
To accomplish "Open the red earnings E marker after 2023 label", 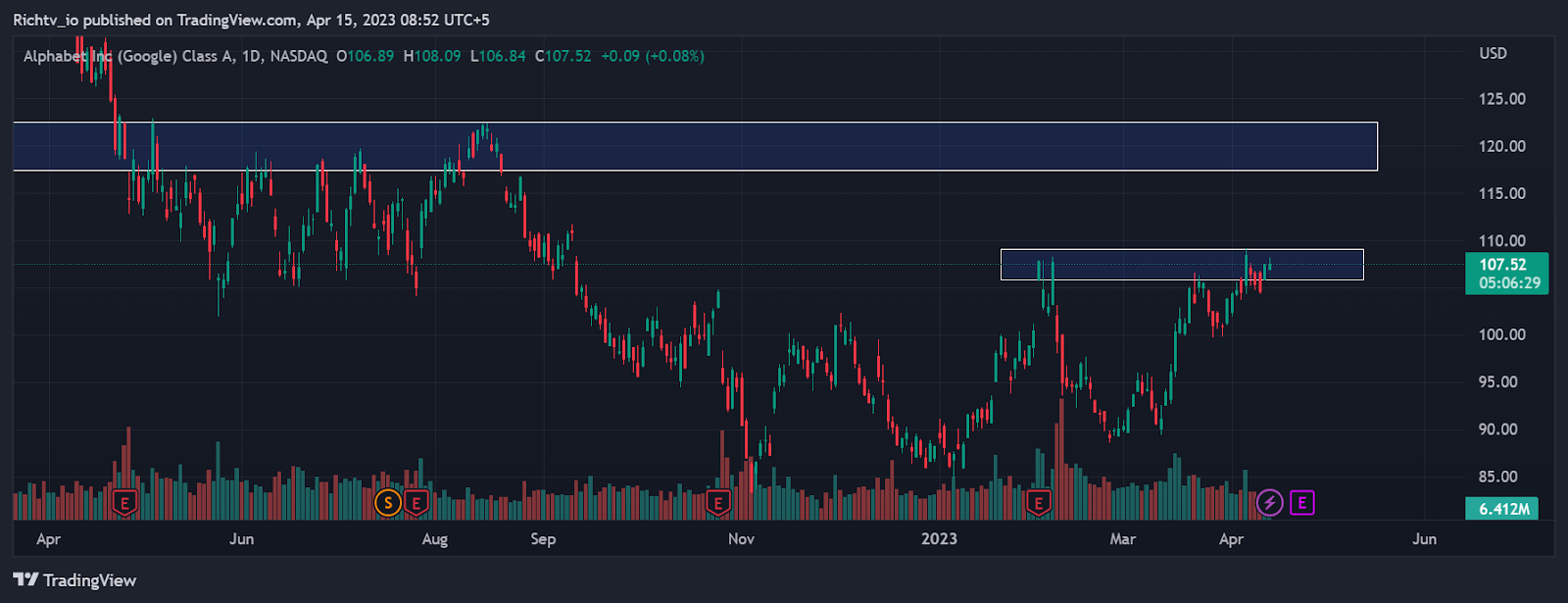I will [x=1039, y=504].
